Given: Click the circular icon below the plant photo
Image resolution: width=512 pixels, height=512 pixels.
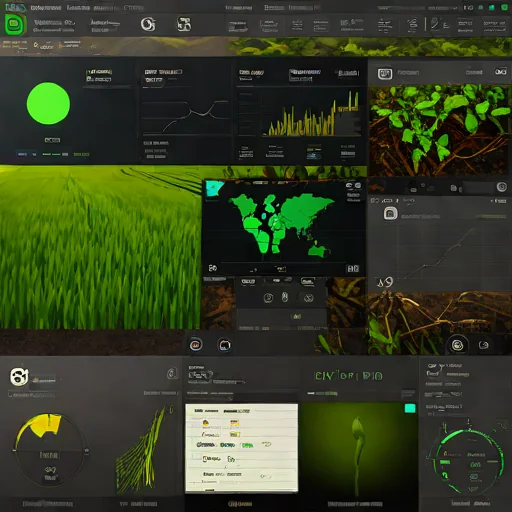Looking at the screenshot, I should click(502, 187).
